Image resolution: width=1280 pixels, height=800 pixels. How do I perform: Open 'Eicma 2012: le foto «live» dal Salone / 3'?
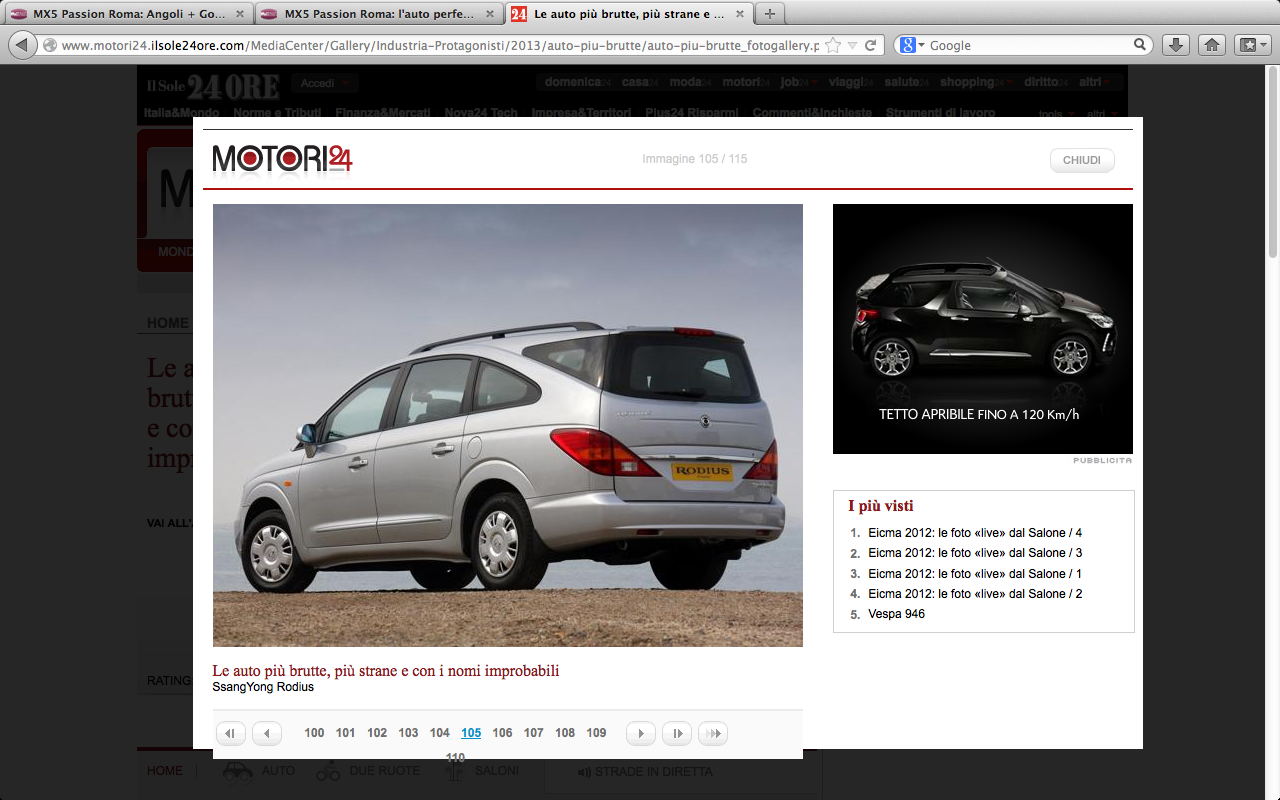[975, 553]
